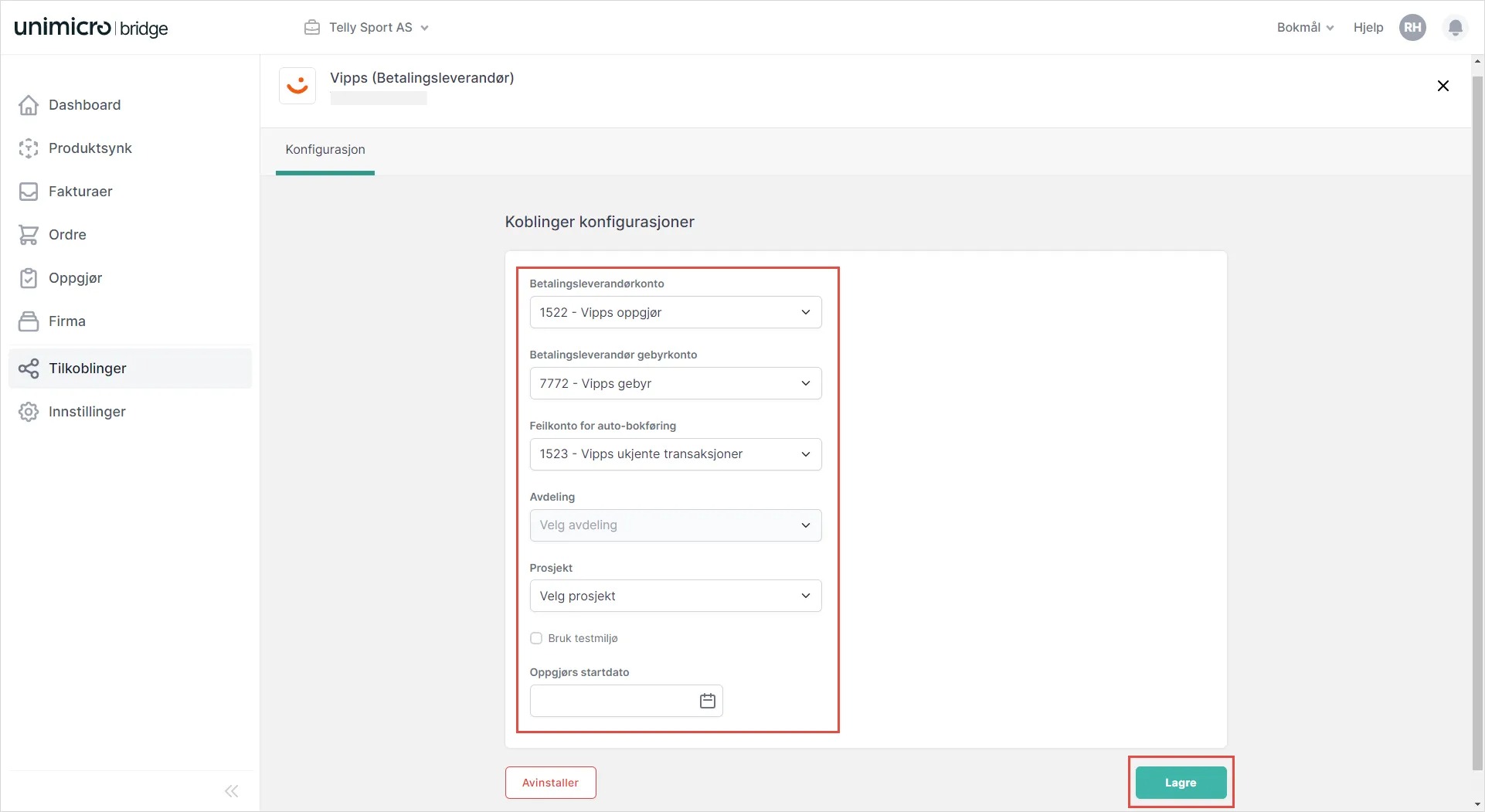This screenshot has height=812, width=1485.
Task: Click the Oppgjørs startdato input field
Action: (627, 701)
